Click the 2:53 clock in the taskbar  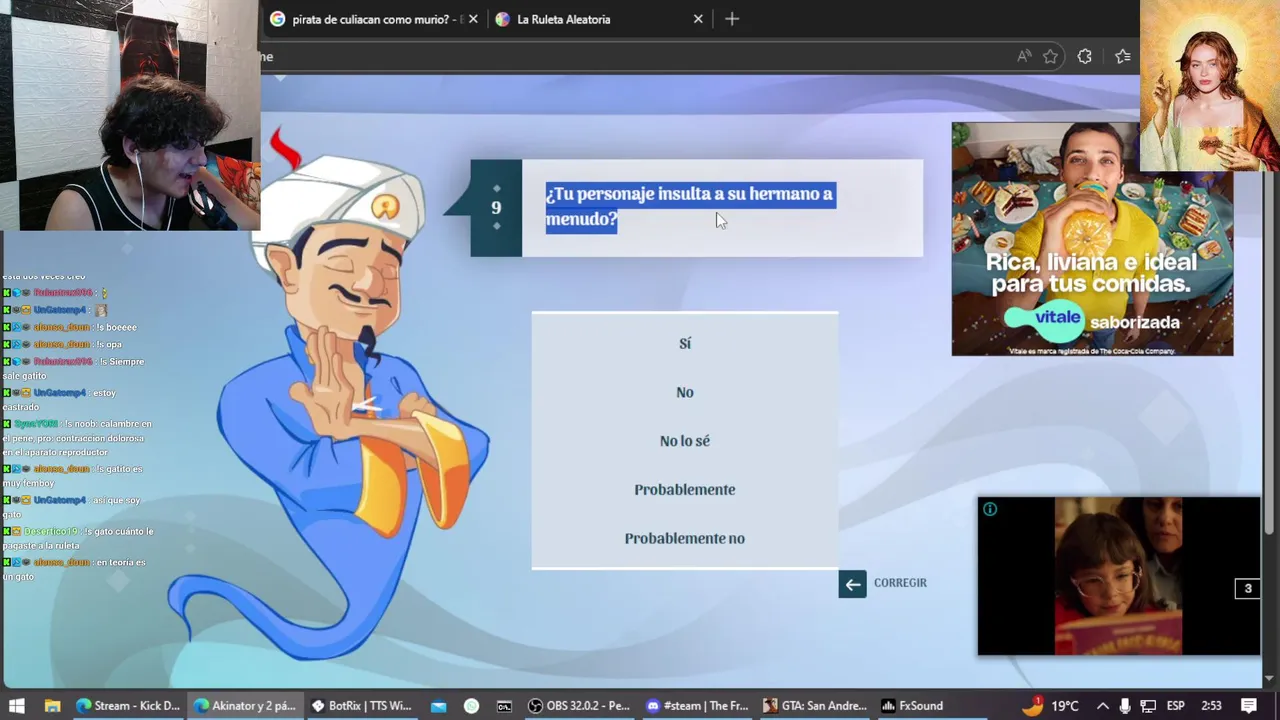coord(1211,705)
